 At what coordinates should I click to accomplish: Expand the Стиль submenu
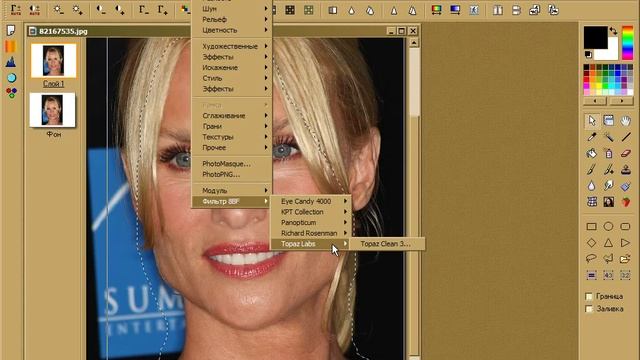pyautogui.click(x=232, y=78)
